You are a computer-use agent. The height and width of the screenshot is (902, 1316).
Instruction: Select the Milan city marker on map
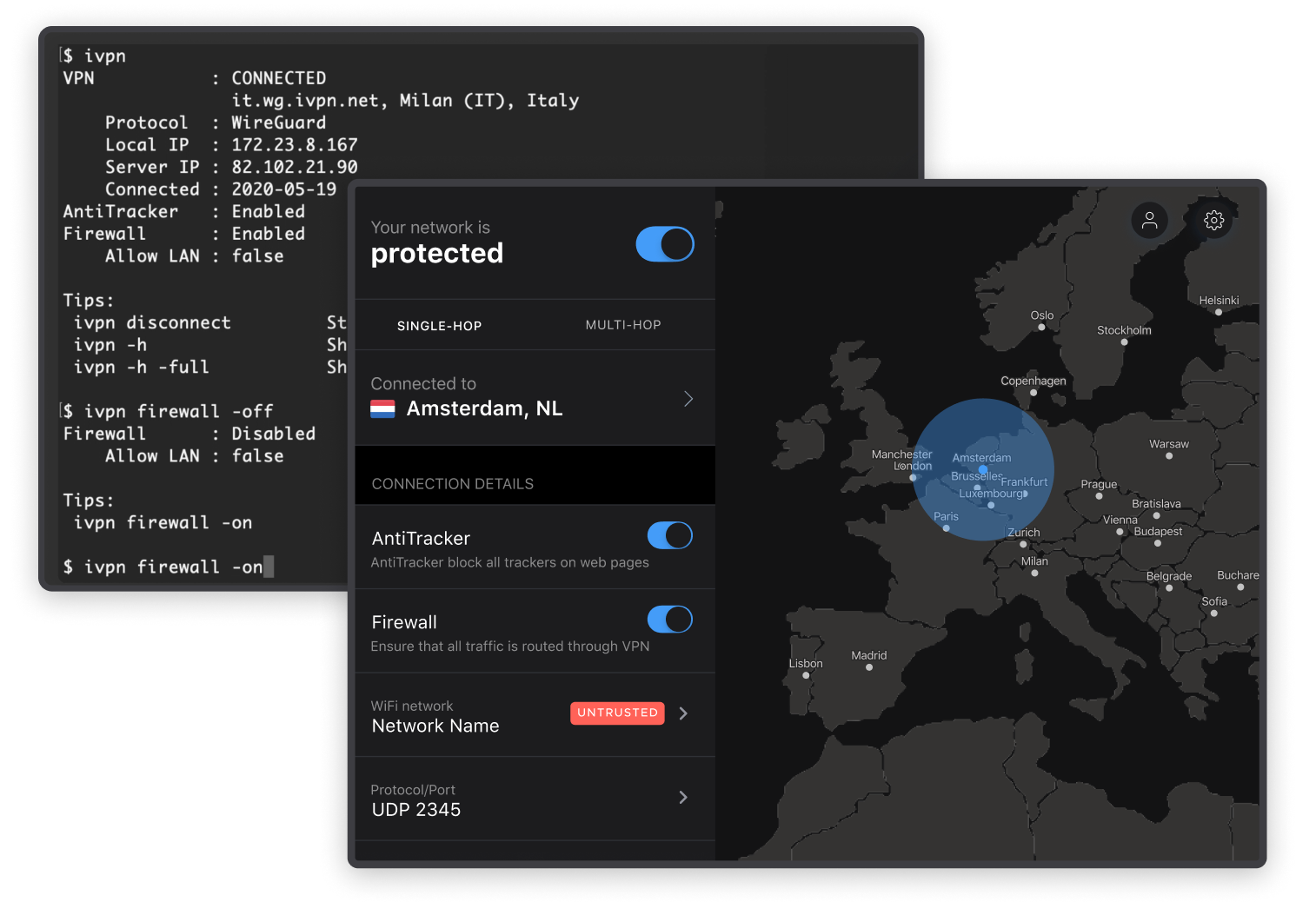1034,573
